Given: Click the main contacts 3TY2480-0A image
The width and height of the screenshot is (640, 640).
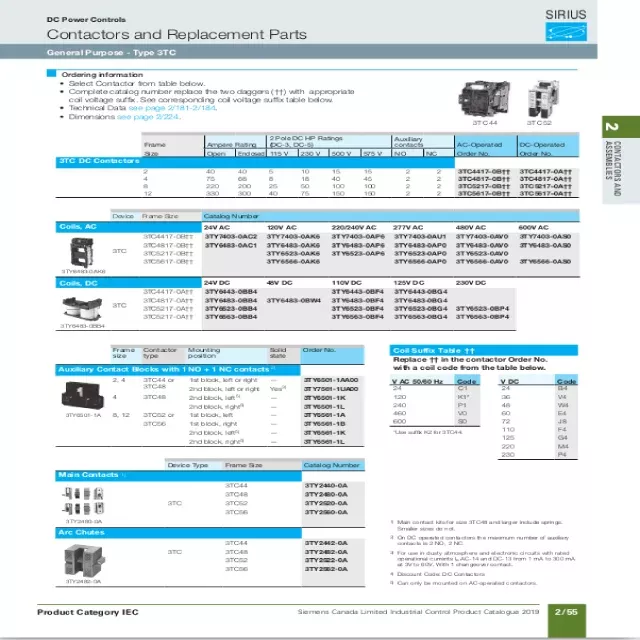Looking at the screenshot, I should (x=84, y=502).
